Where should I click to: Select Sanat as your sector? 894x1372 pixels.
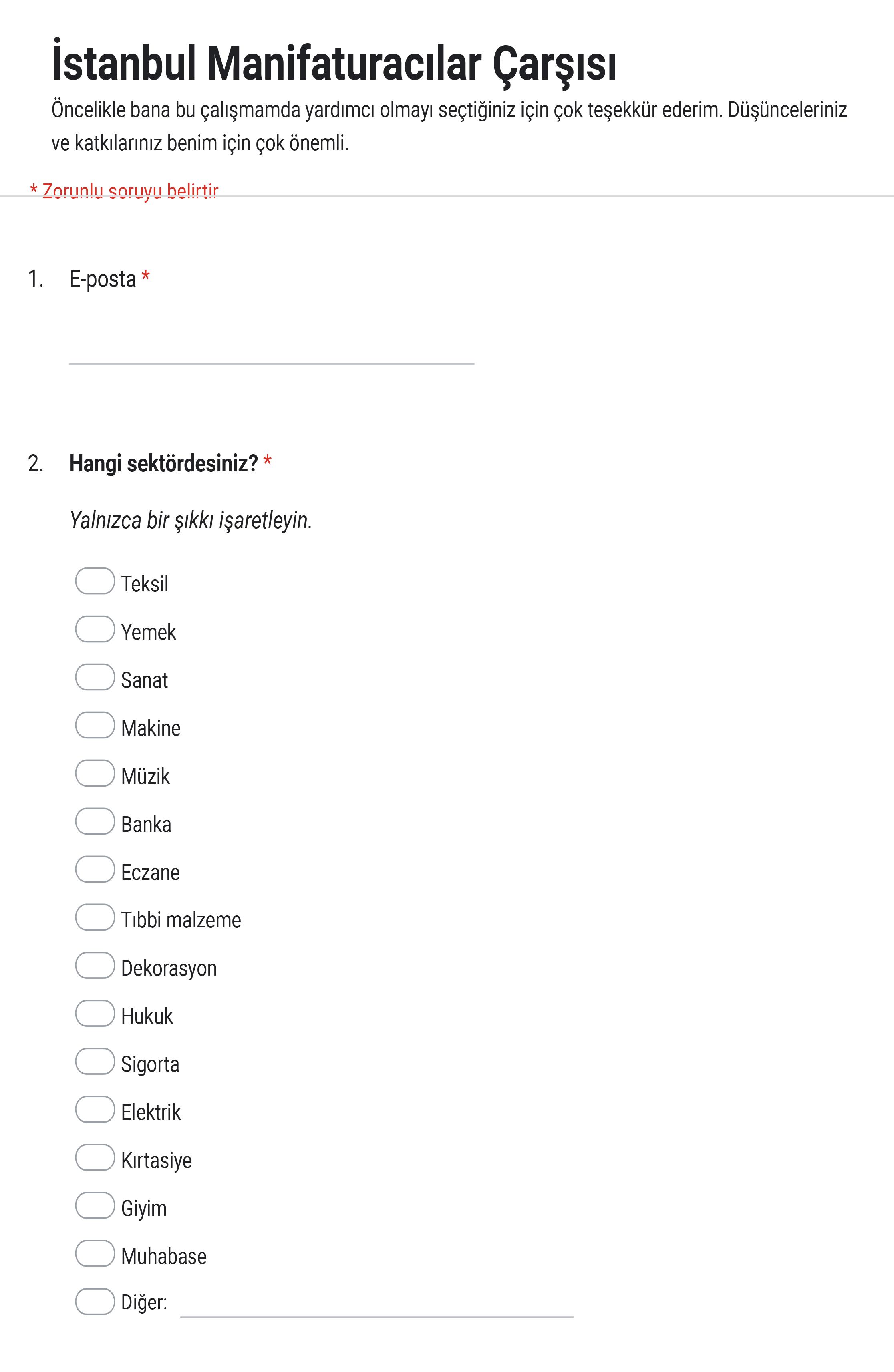pyautogui.click(x=95, y=677)
